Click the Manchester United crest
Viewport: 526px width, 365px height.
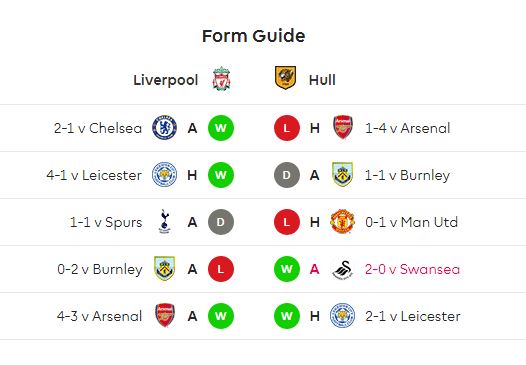(343, 221)
